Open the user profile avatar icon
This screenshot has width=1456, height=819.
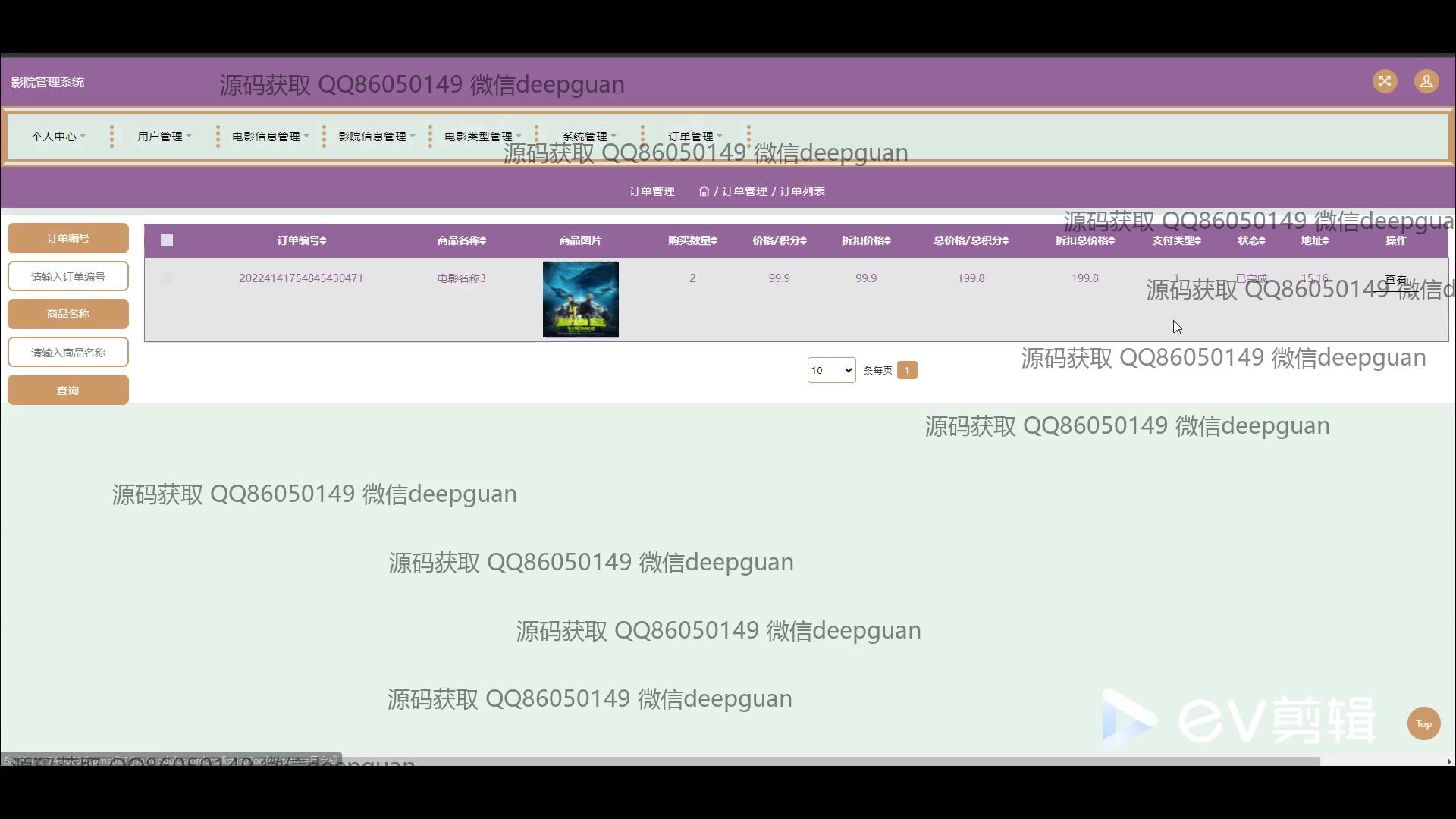click(x=1426, y=81)
